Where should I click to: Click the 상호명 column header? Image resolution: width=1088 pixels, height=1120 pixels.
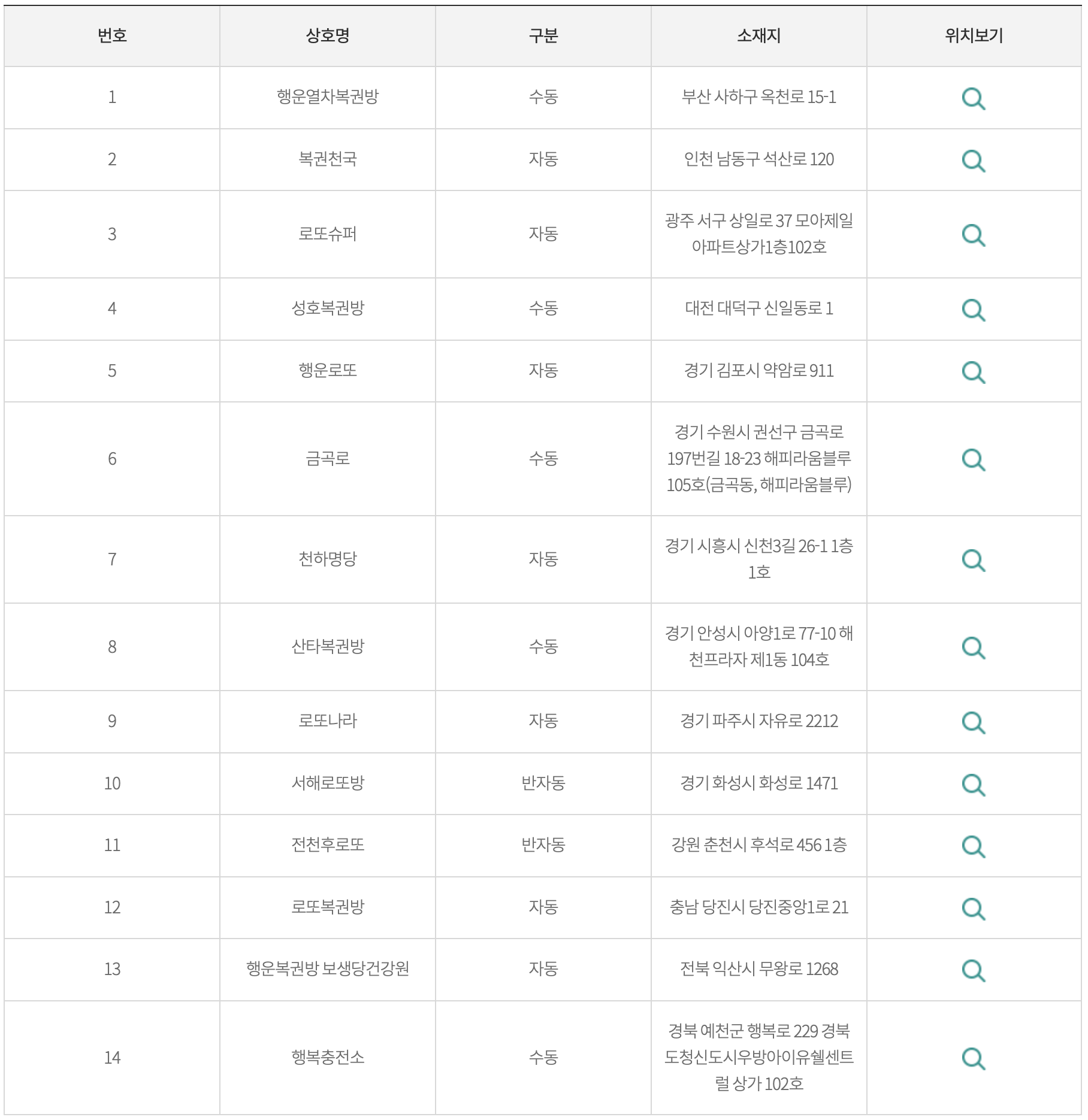pyautogui.click(x=328, y=36)
